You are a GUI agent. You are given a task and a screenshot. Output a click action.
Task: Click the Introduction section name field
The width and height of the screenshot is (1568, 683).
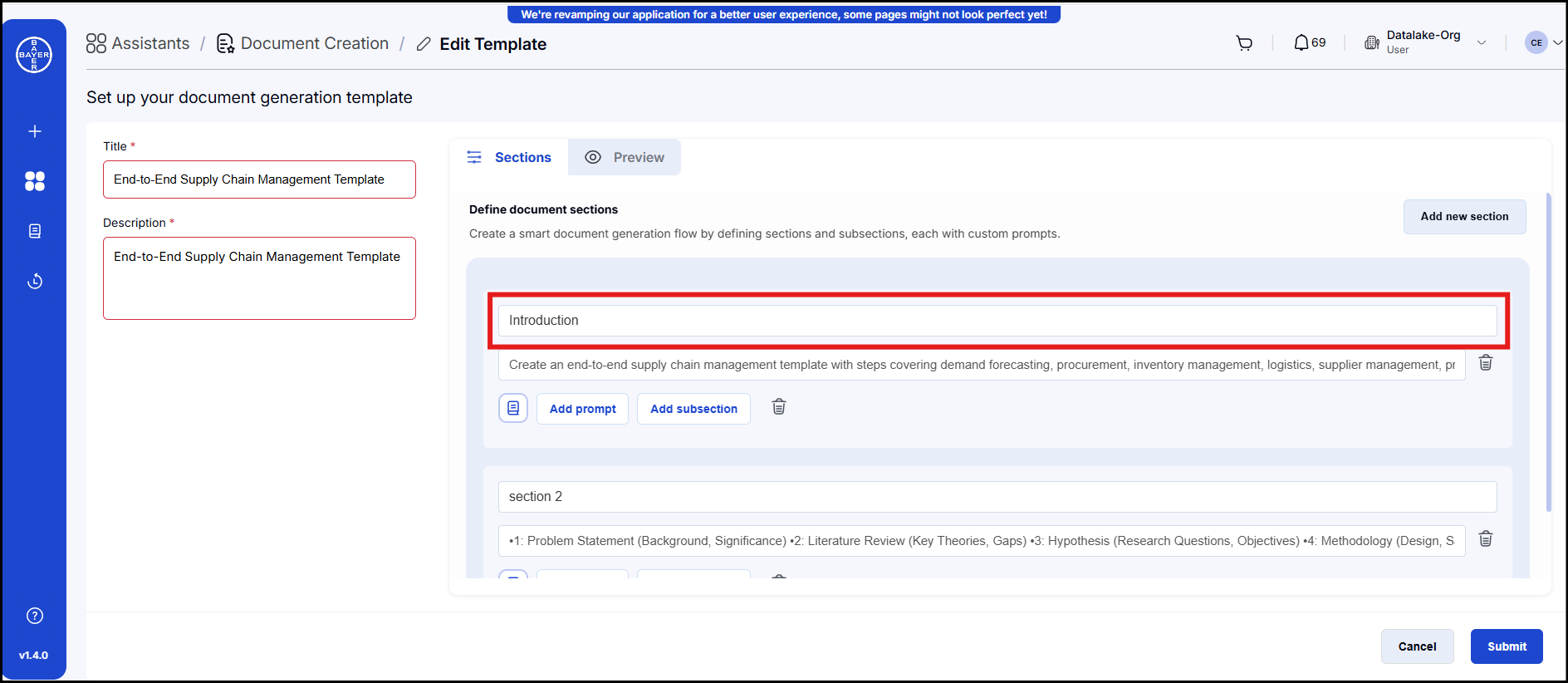pos(997,321)
